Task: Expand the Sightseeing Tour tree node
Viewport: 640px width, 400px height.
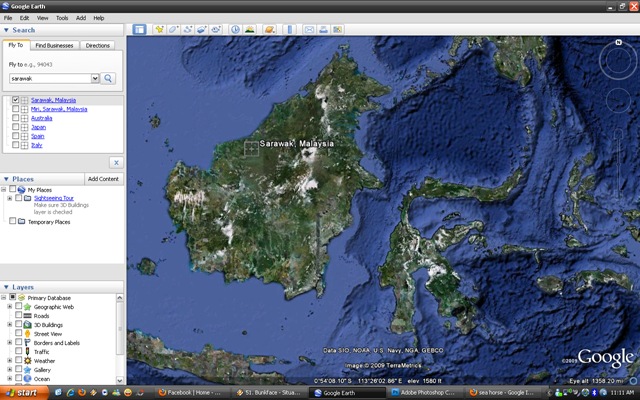Action: [x=9, y=198]
